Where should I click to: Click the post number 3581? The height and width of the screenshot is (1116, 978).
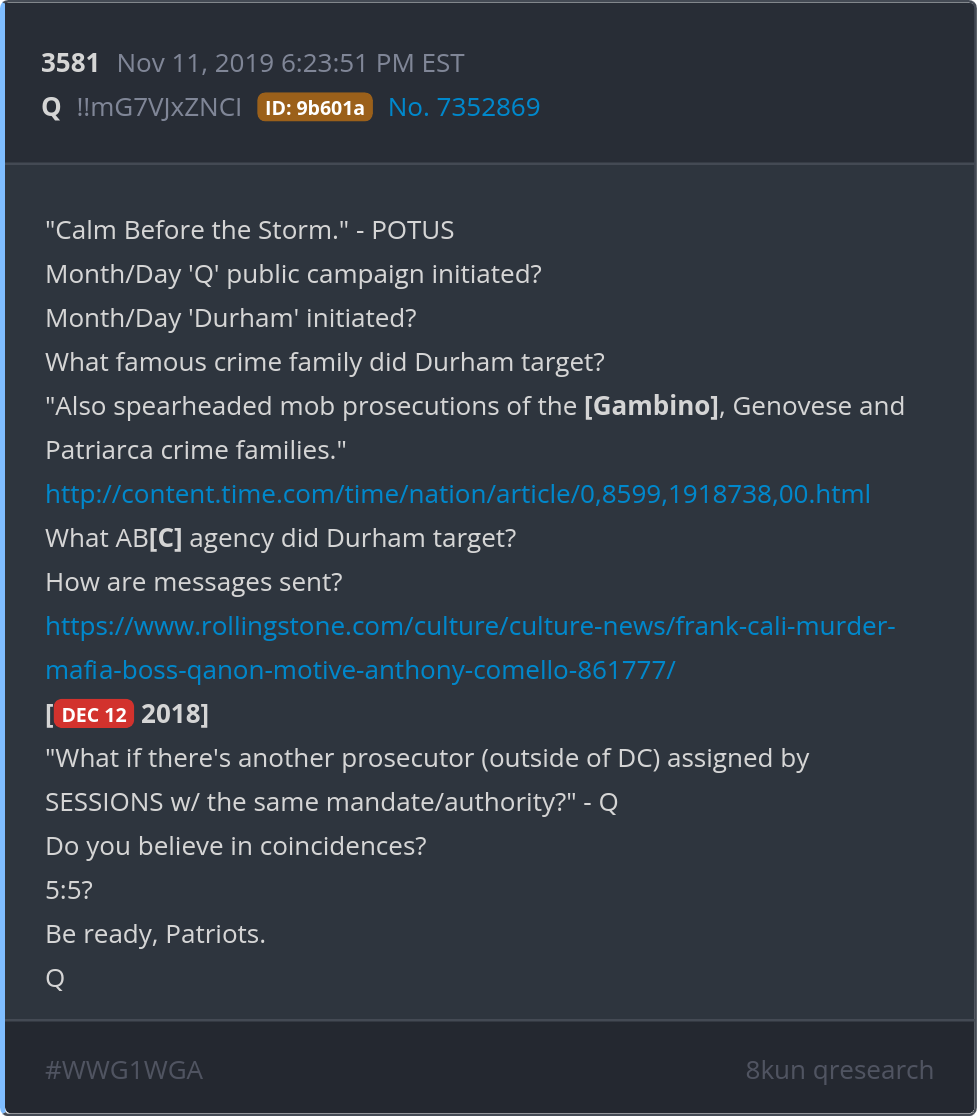click(x=70, y=64)
